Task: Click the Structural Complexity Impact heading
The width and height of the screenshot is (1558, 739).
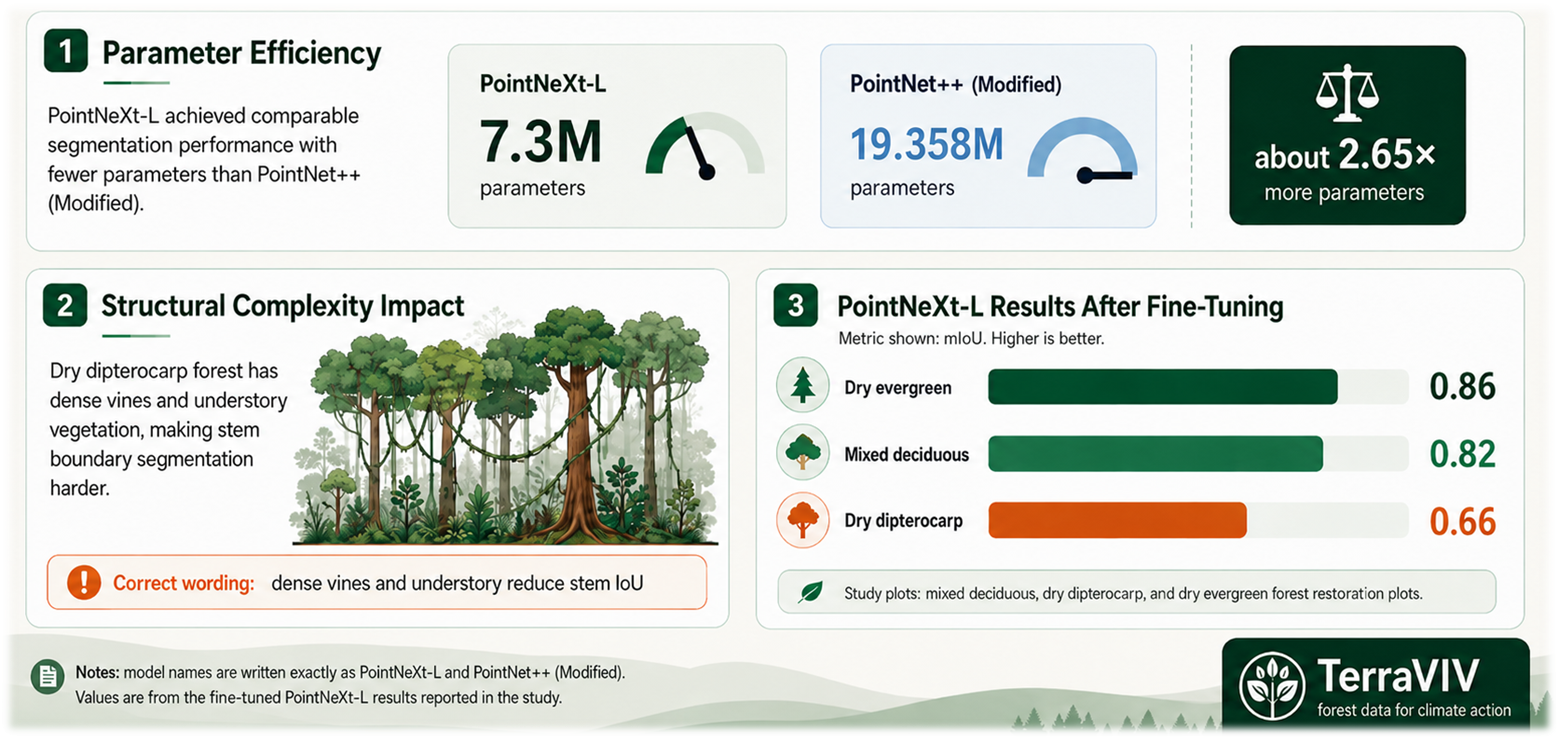Action: point(283,305)
